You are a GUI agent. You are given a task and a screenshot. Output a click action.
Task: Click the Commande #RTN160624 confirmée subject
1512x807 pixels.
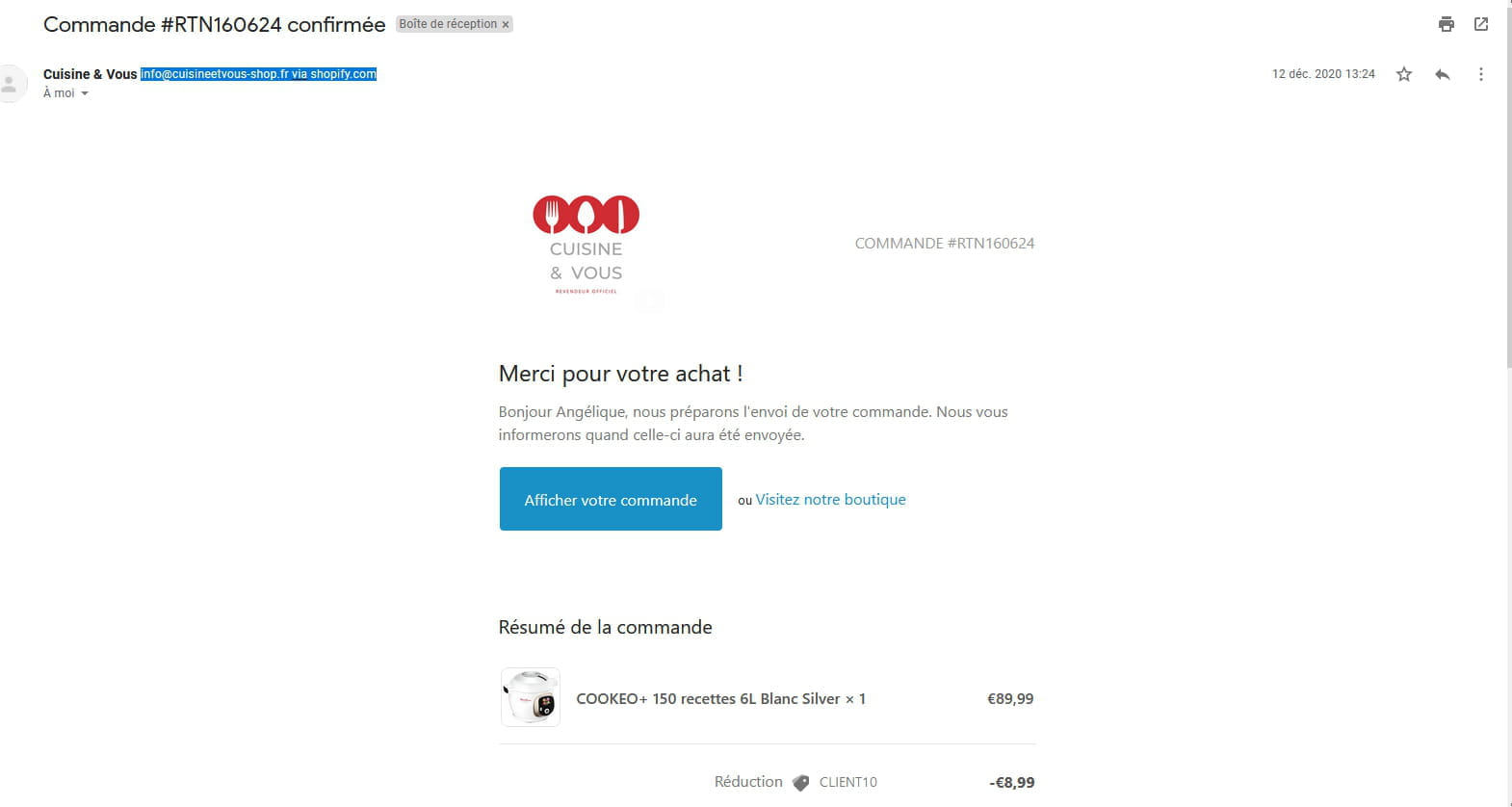tap(215, 25)
